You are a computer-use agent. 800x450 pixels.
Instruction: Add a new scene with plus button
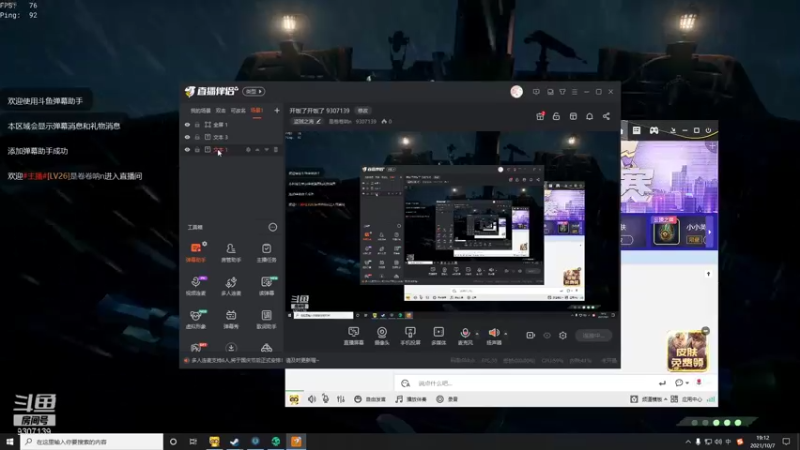click(277, 110)
